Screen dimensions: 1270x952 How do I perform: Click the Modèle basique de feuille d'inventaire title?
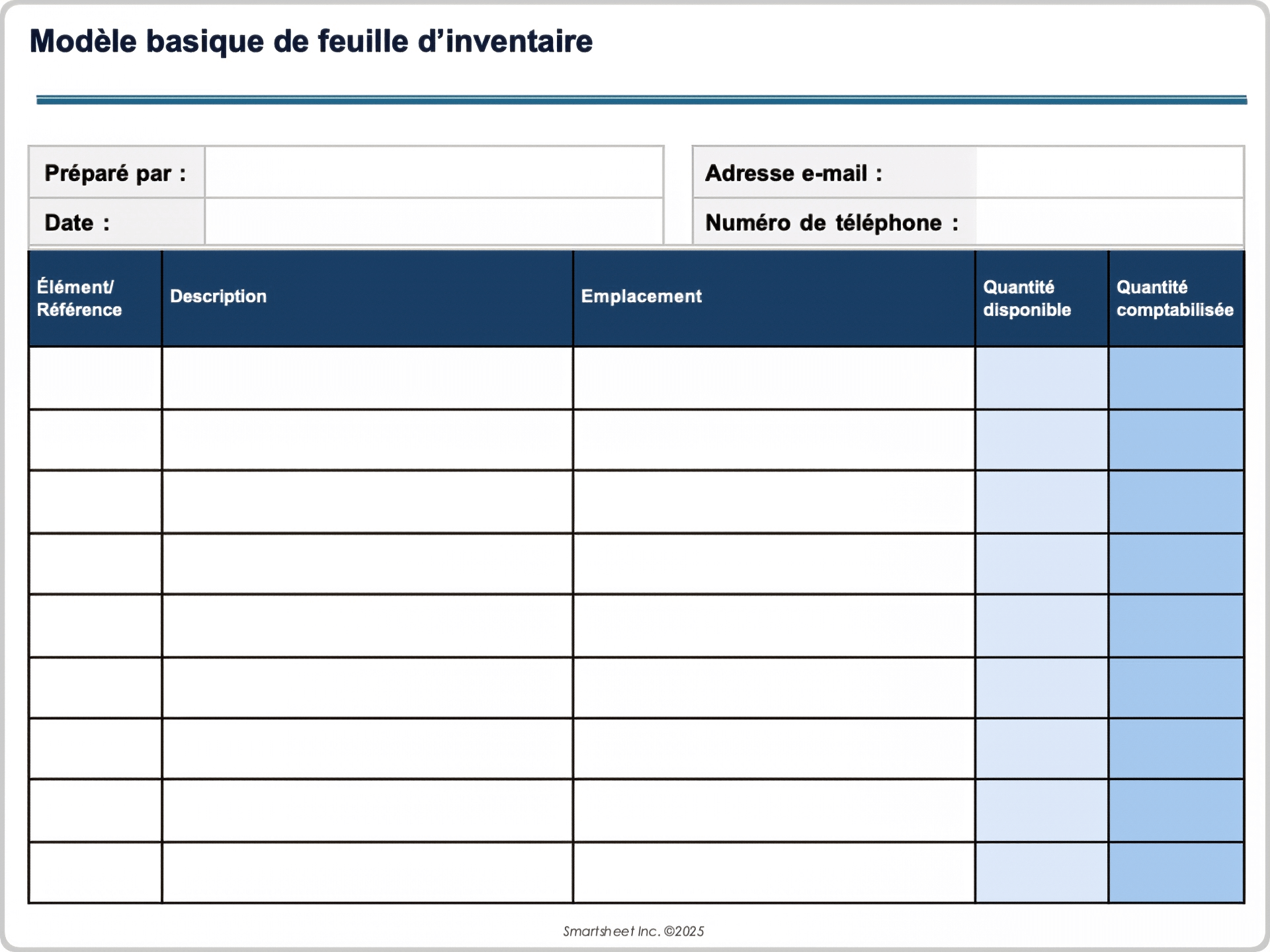point(311,41)
